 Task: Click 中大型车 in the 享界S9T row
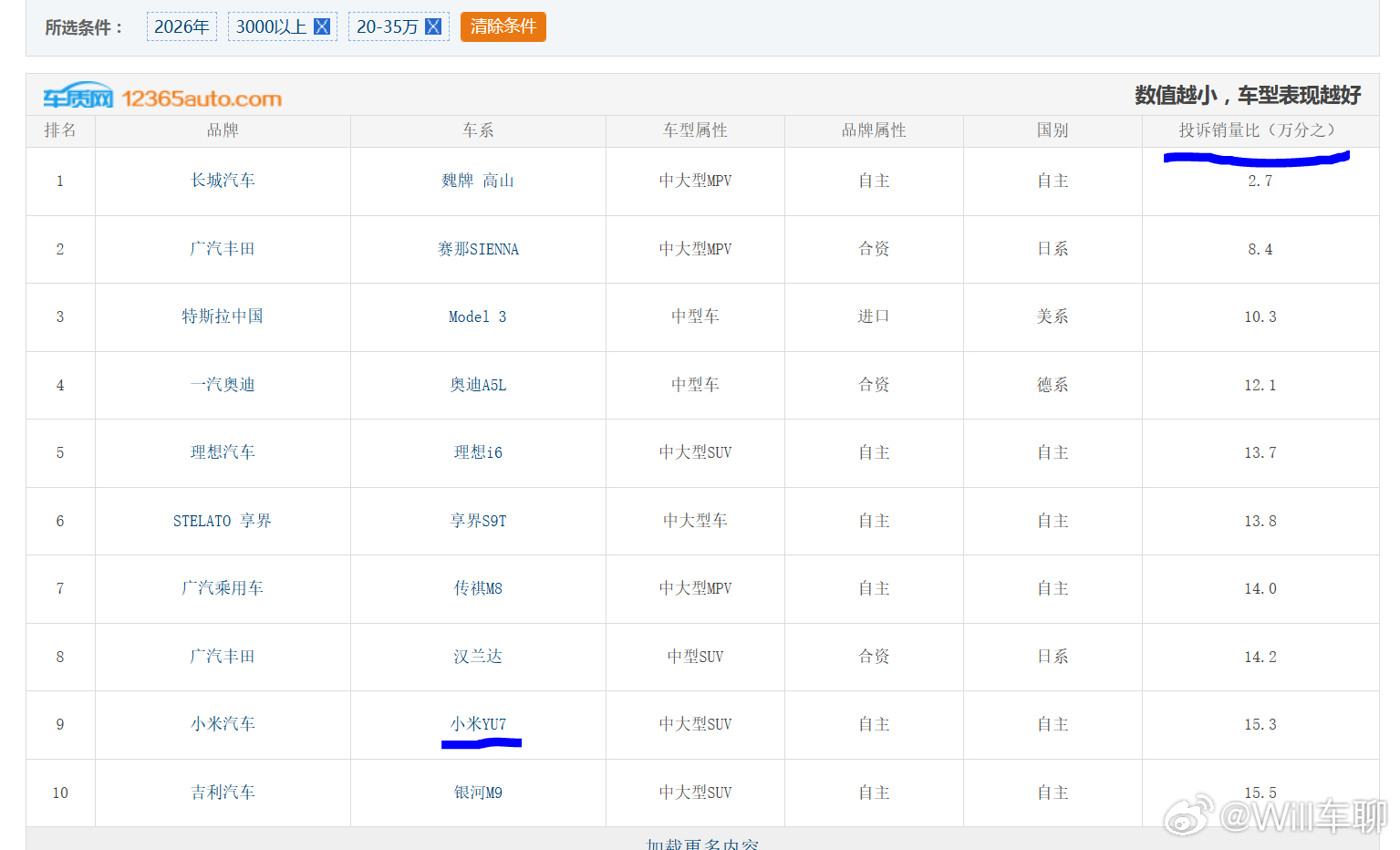coord(695,521)
